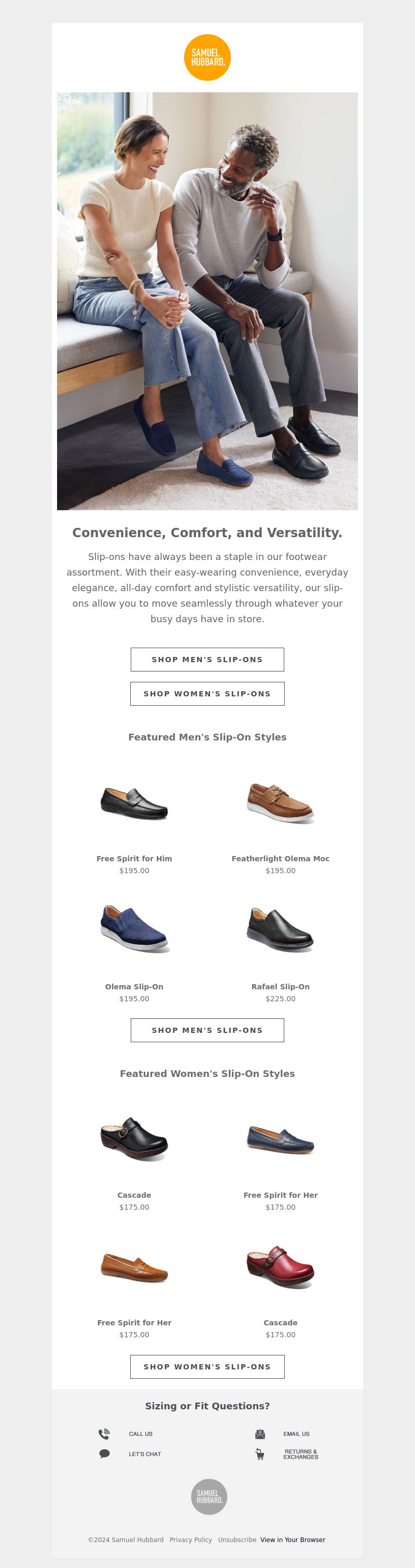Screen dimensions: 415x1568
Task: Open the Privacy Policy link
Action: [x=191, y=1539]
